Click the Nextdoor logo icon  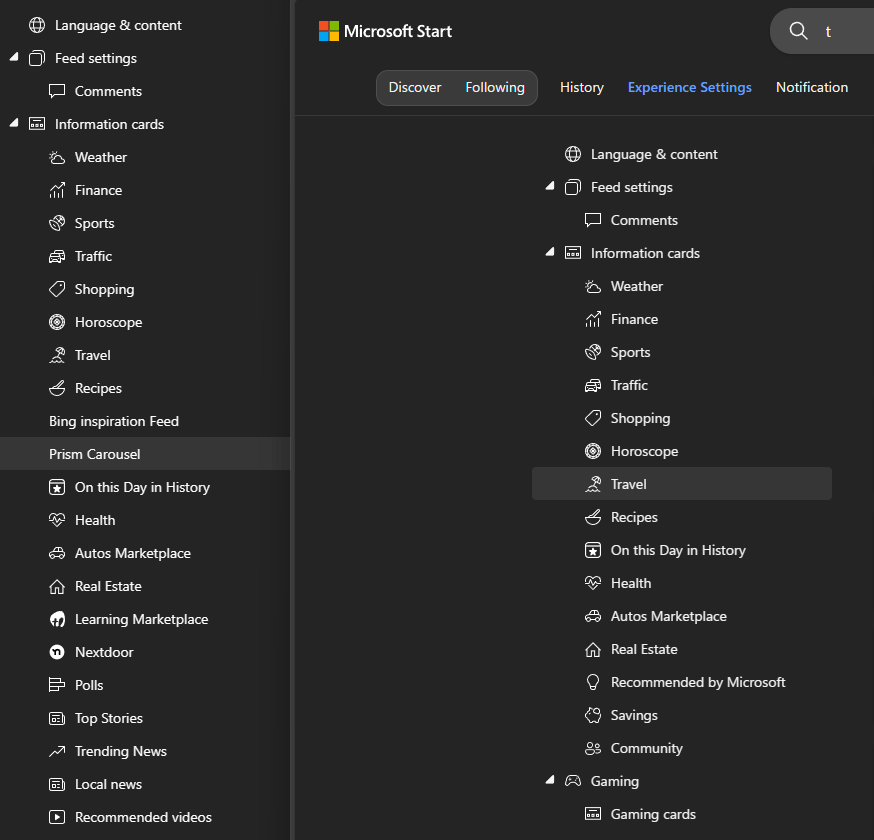pos(57,652)
